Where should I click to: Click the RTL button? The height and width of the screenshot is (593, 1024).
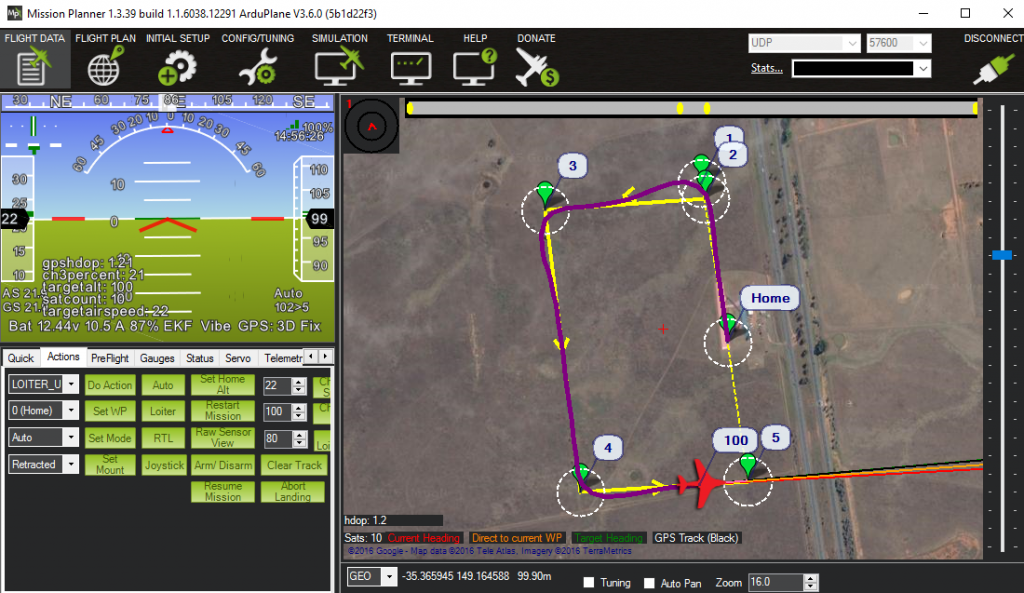click(x=163, y=438)
